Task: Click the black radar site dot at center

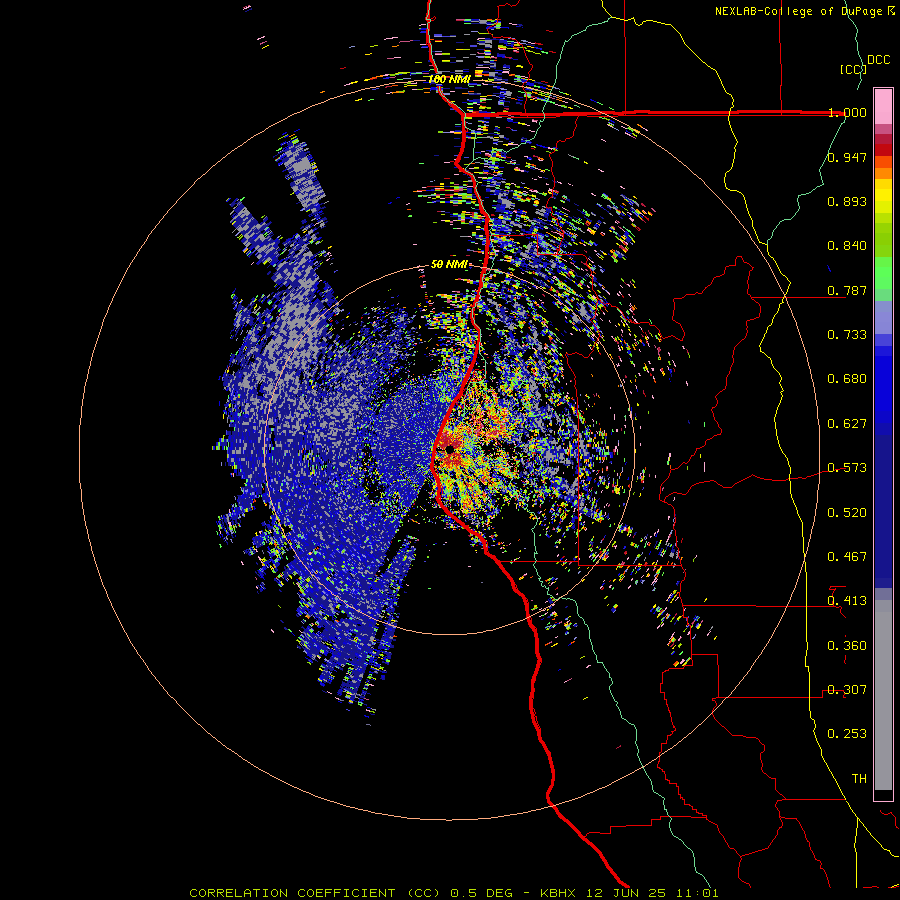Action: click(450, 449)
